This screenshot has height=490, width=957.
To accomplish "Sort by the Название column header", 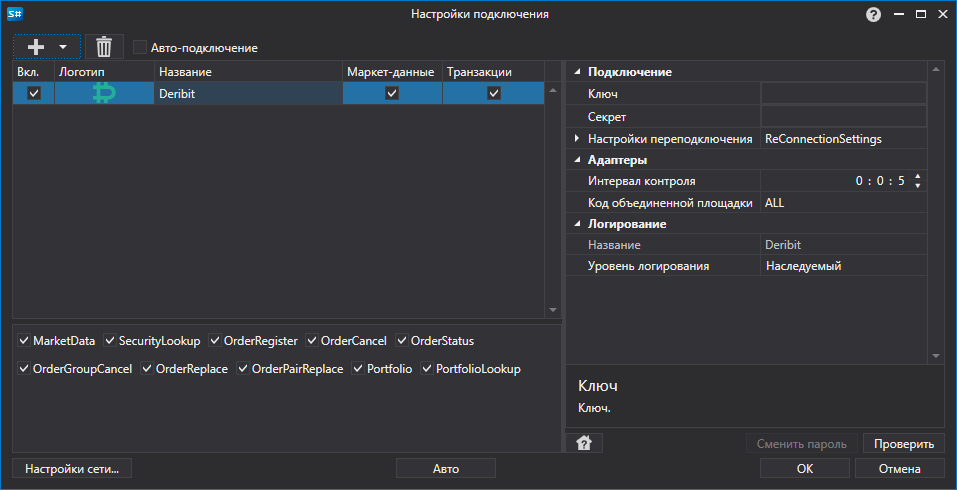I will pos(248,72).
